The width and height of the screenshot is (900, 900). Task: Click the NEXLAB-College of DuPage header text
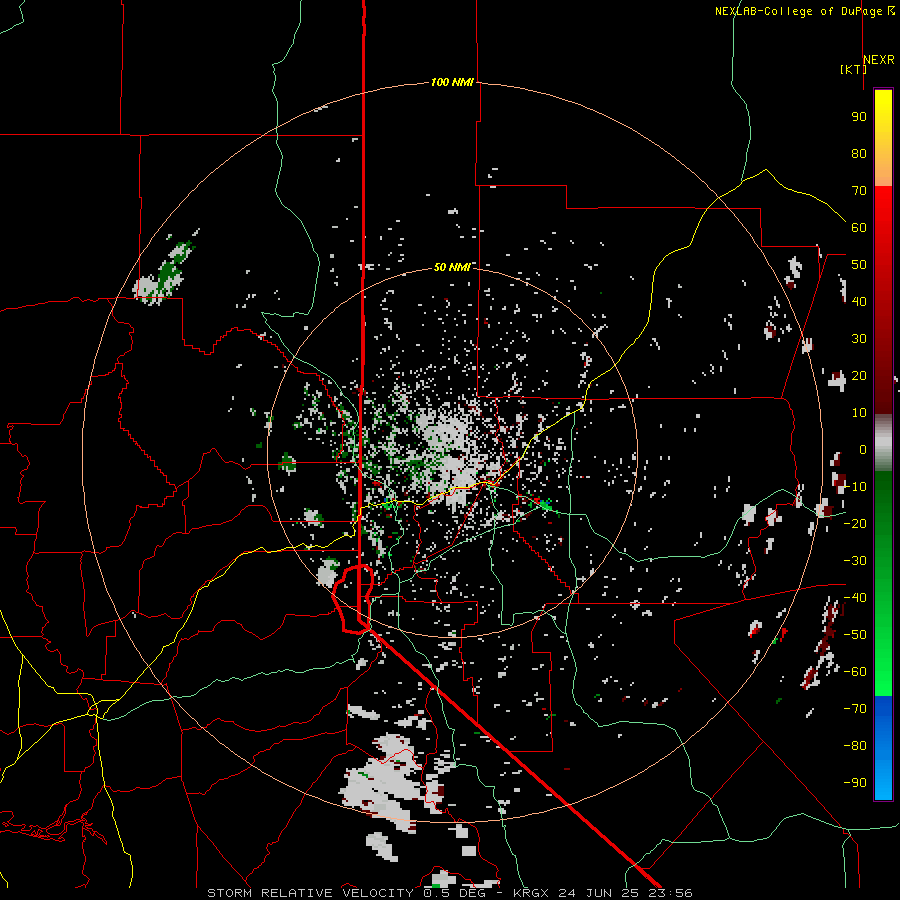804,11
